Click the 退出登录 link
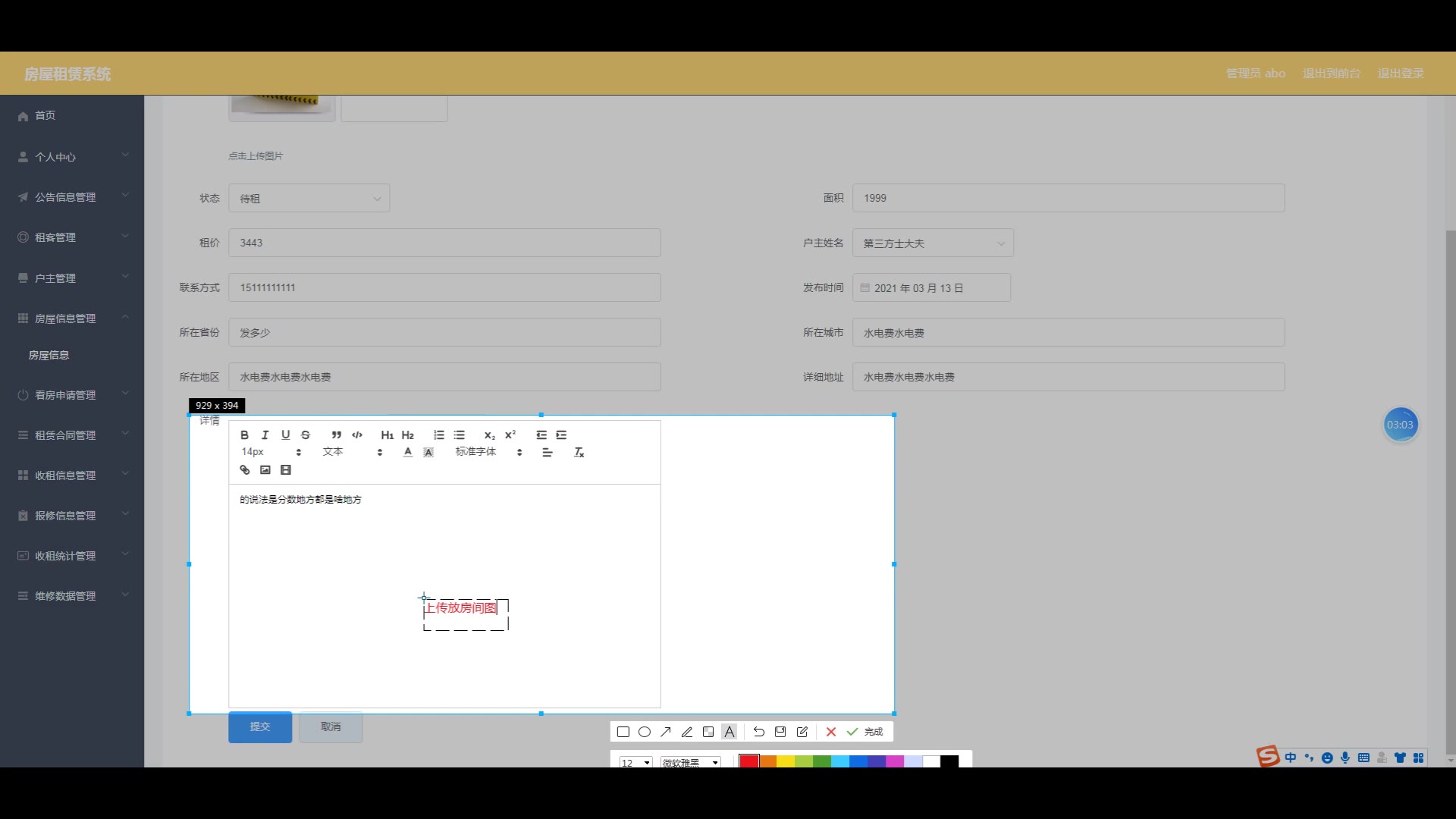This screenshot has height=819, width=1456. (x=1400, y=74)
